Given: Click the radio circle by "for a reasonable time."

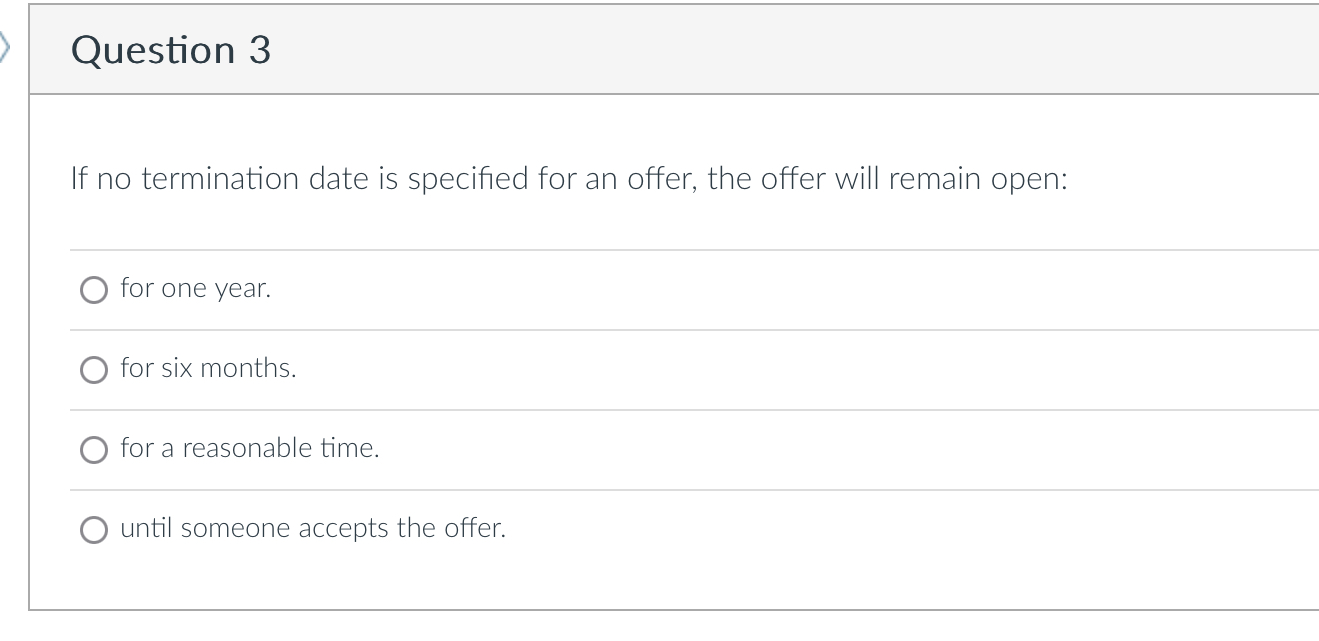Looking at the screenshot, I should pos(93,449).
